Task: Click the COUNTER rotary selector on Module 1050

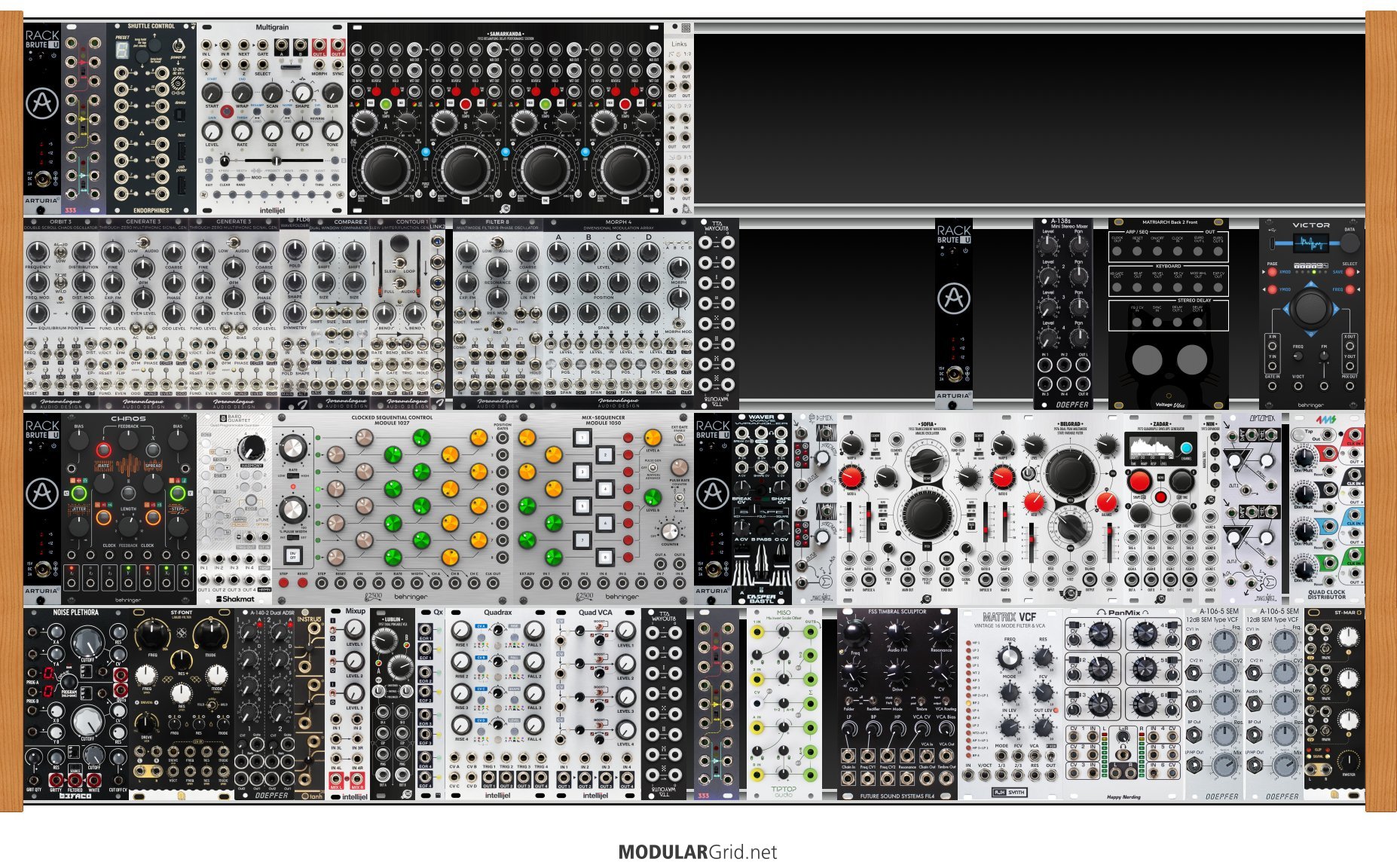Action: click(x=671, y=531)
